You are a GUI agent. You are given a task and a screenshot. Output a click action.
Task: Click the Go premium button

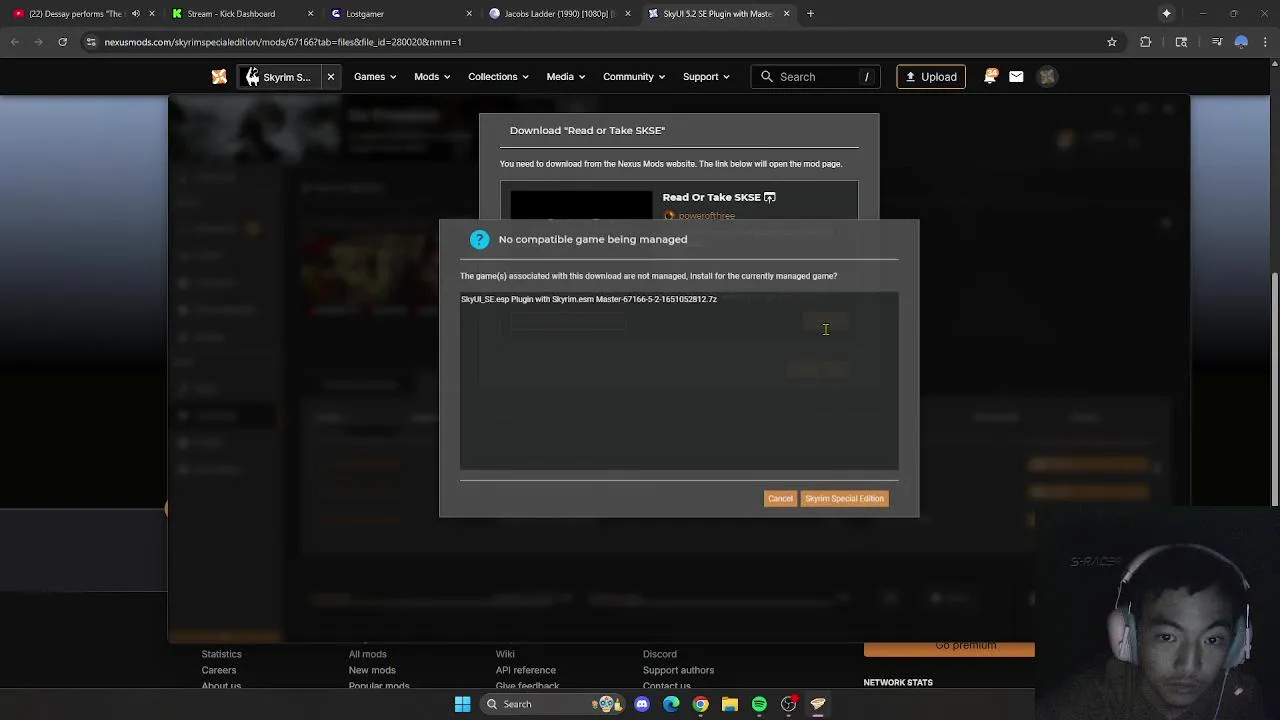coord(949,648)
